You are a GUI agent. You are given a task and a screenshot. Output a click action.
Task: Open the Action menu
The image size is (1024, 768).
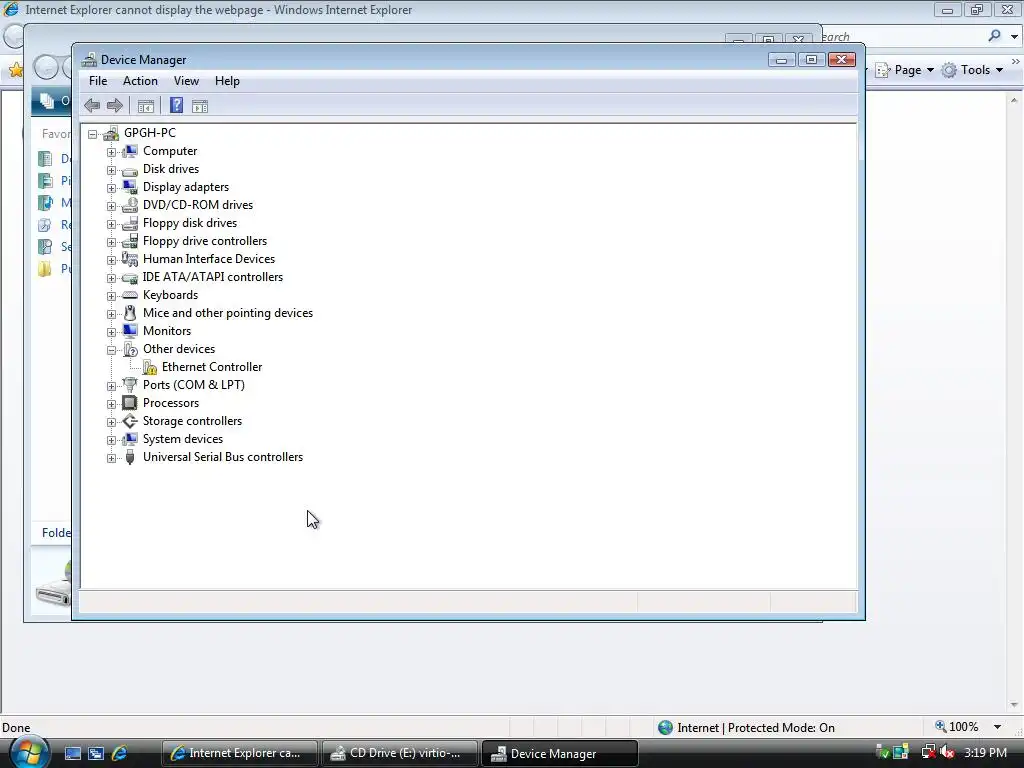(x=140, y=81)
